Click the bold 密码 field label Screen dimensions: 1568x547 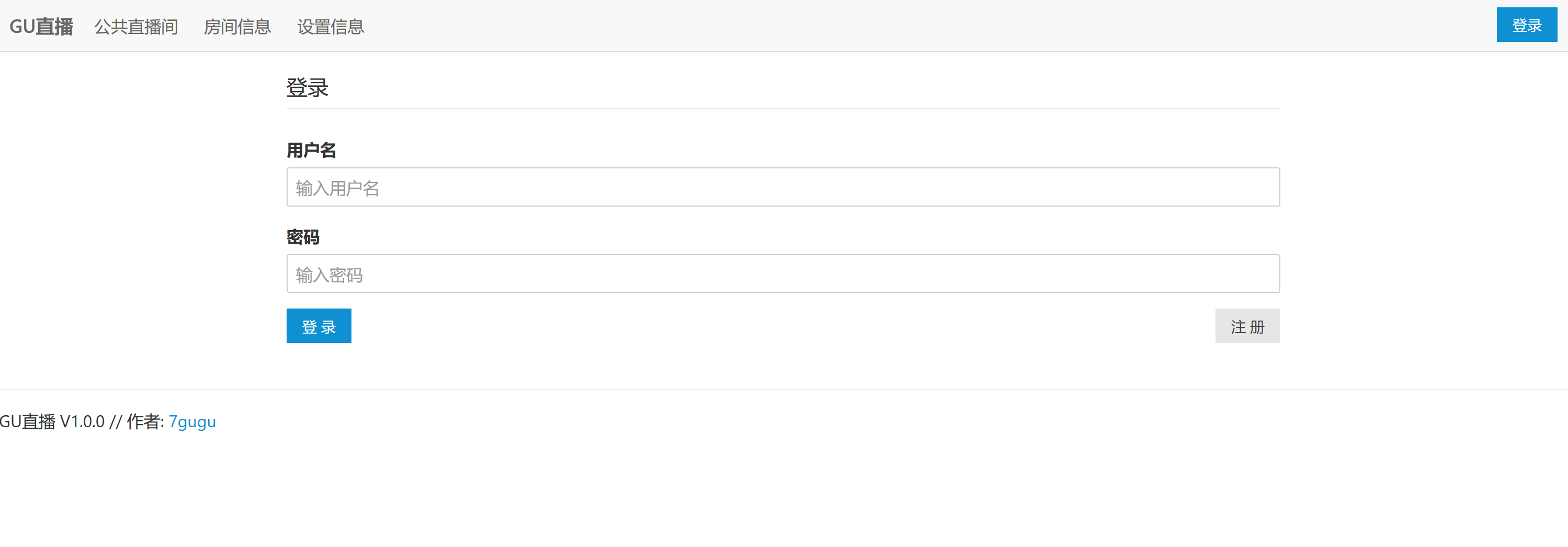tap(303, 237)
